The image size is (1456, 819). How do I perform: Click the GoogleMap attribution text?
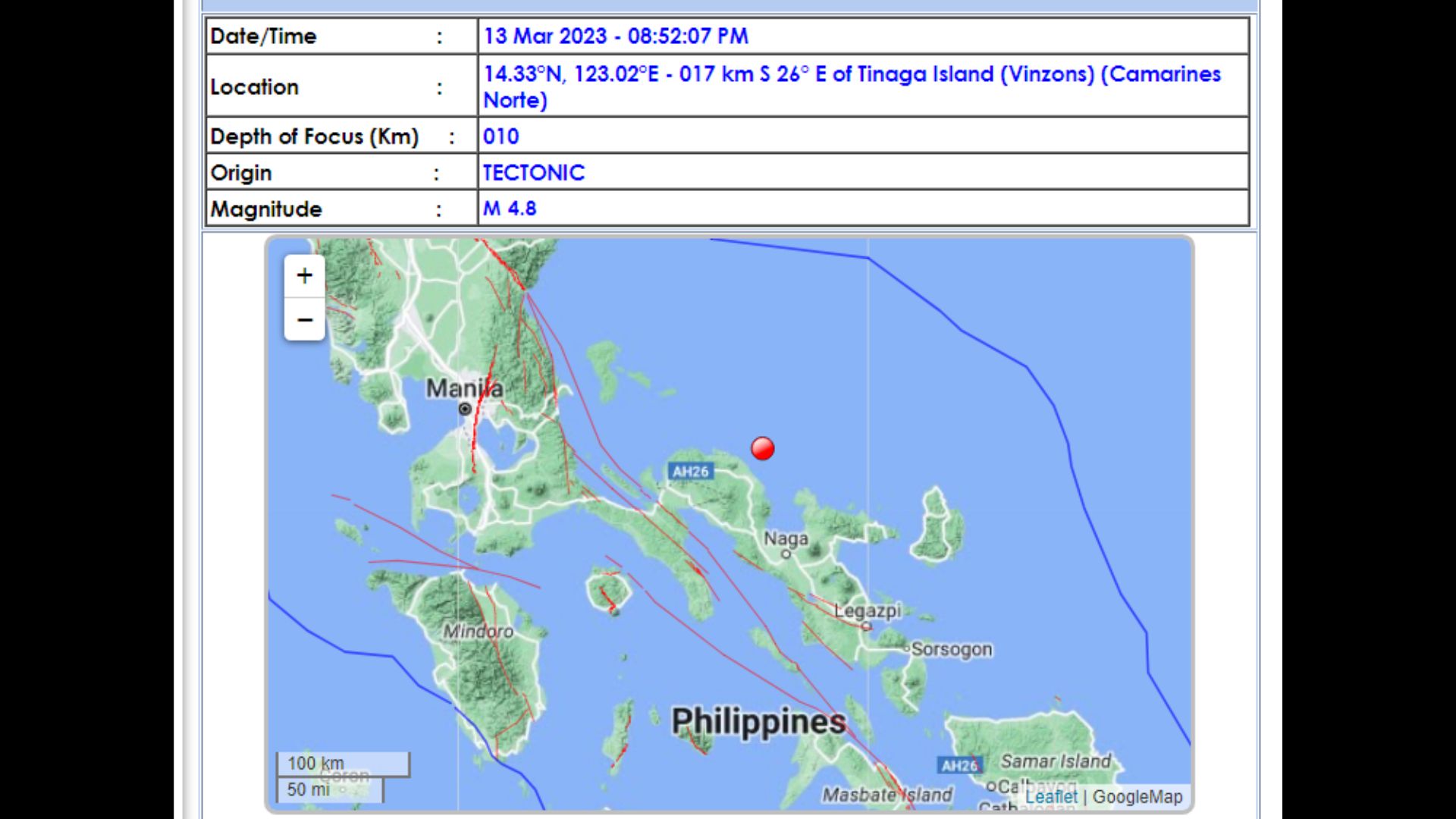(x=1137, y=797)
